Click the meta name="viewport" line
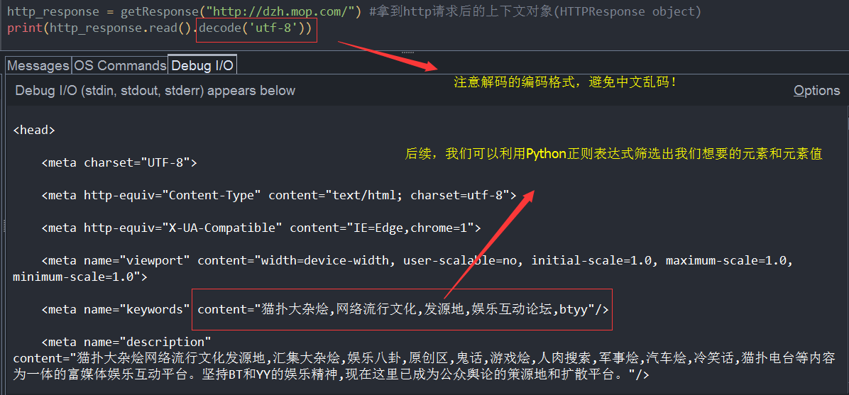Image resolution: width=849 pixels, height=395 pixels. pos(417,260)
